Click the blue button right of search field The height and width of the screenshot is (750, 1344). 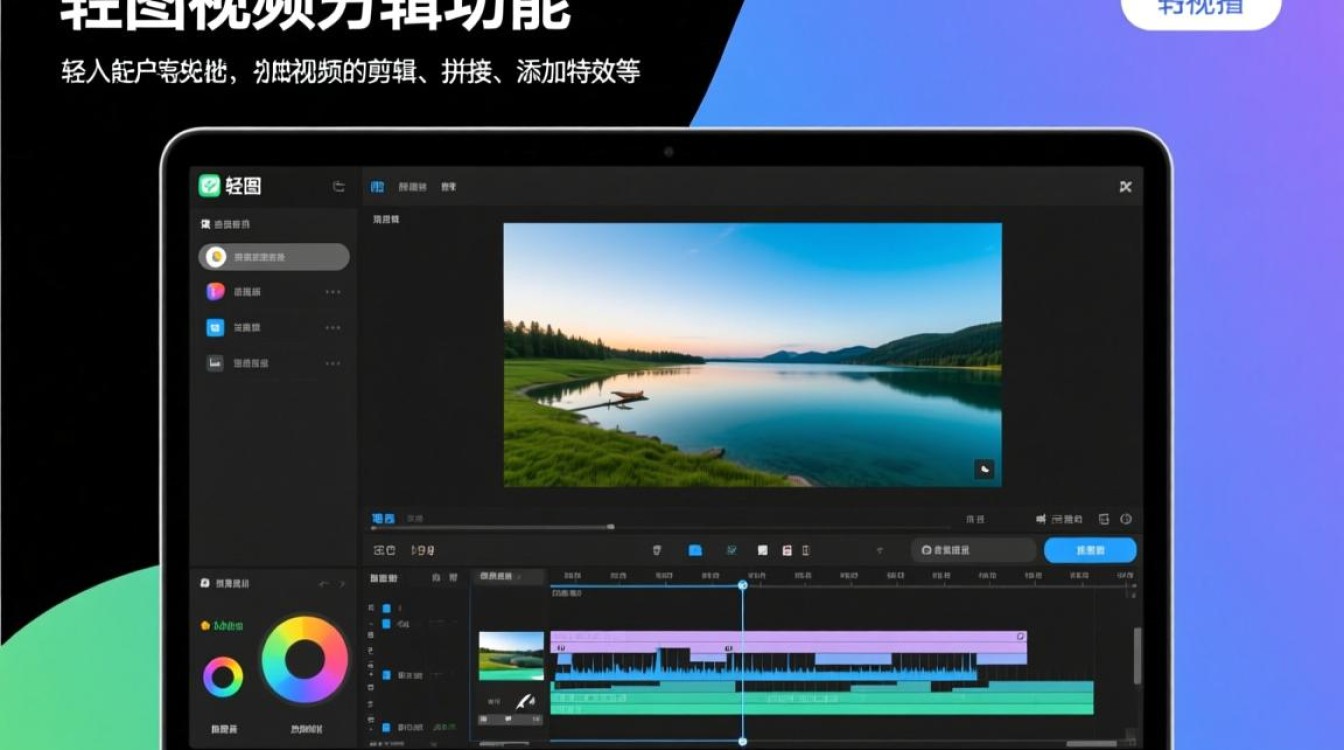point(1090,550)
